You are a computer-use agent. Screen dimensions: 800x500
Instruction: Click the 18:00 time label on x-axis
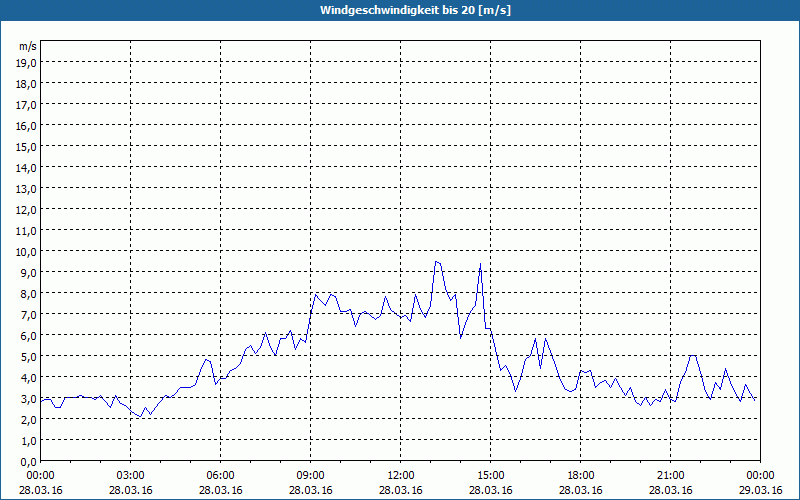coord(581,476)
